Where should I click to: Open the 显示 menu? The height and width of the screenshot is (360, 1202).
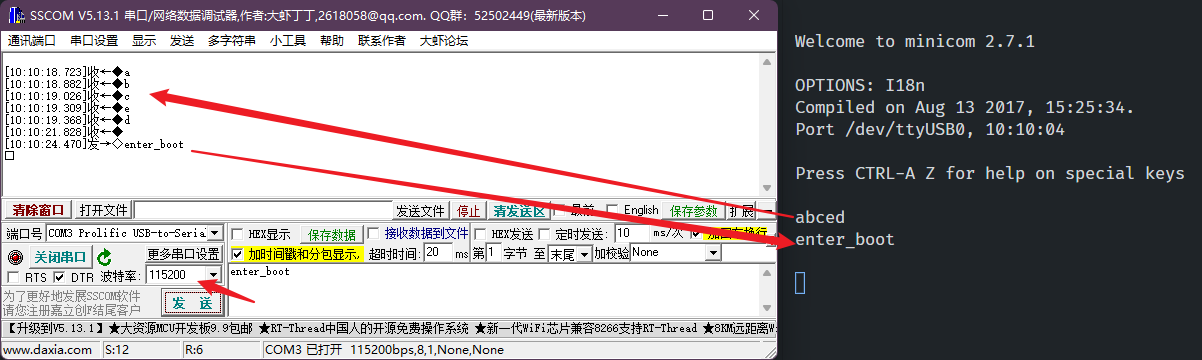coord(144,41)
